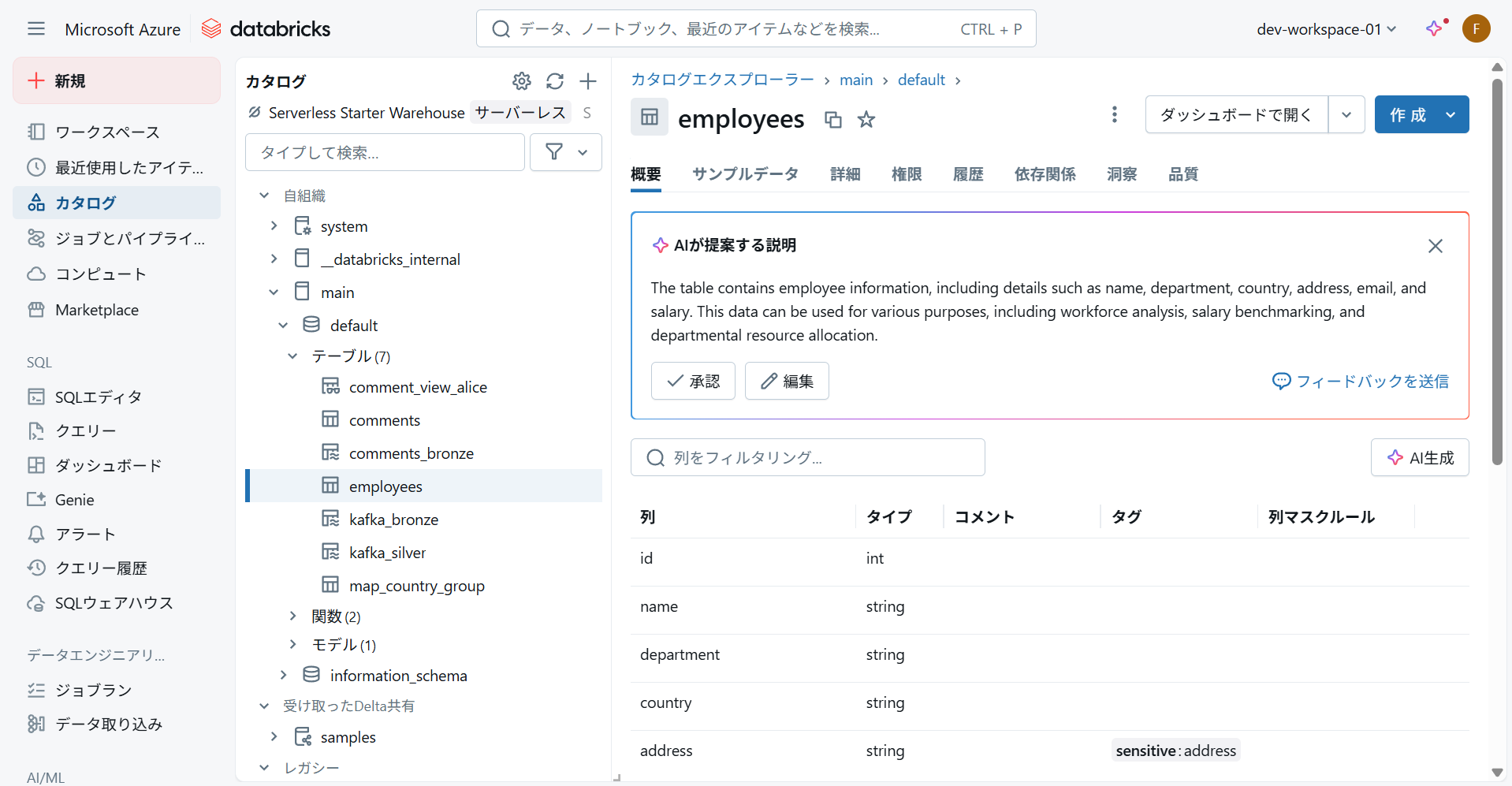The image size is (1512, 786).
Task: Open SQL Warehouses in the sidebar
Action: 117,603
